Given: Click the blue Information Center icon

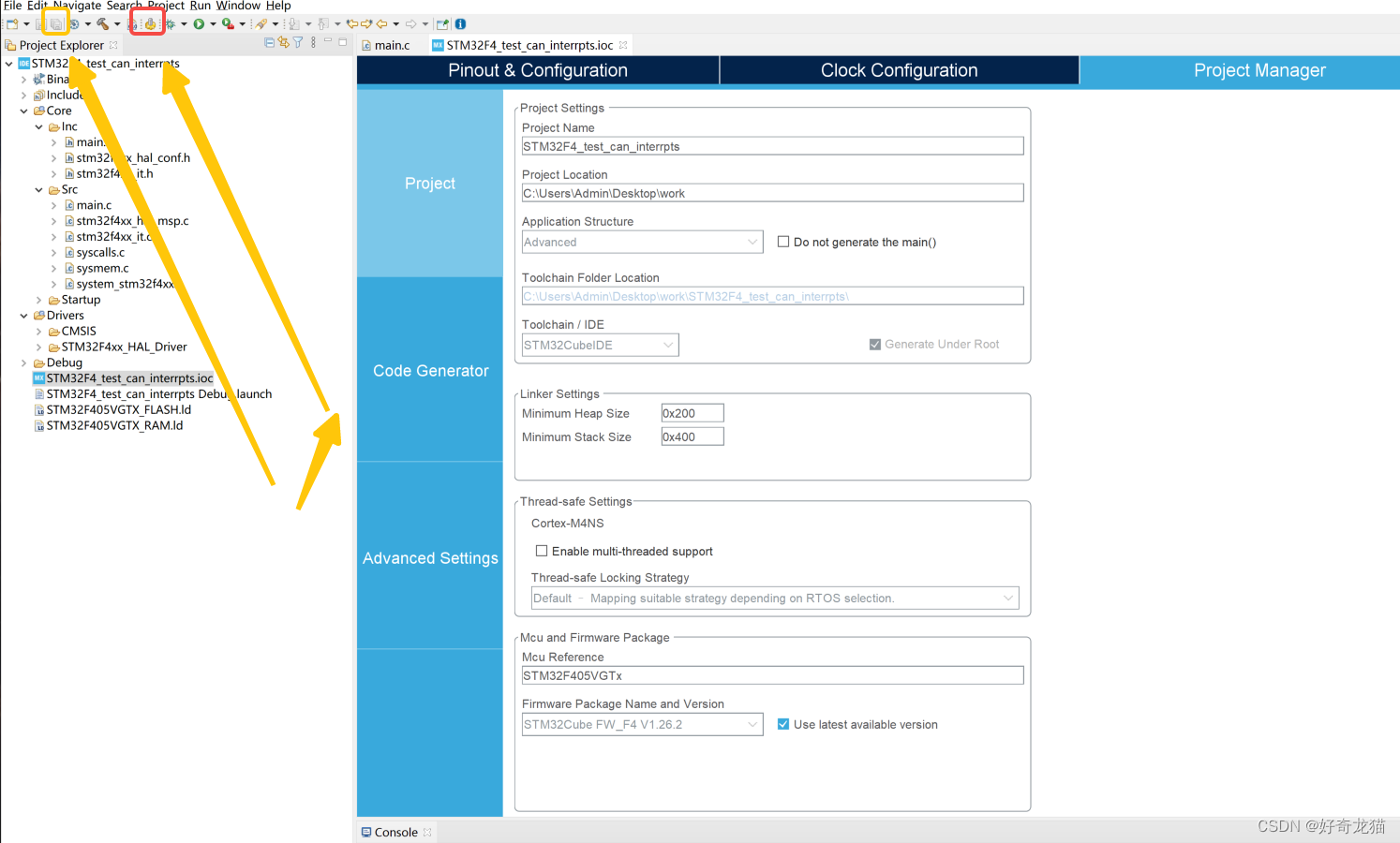Looking at the screenshot, I should tap(460, 24).
